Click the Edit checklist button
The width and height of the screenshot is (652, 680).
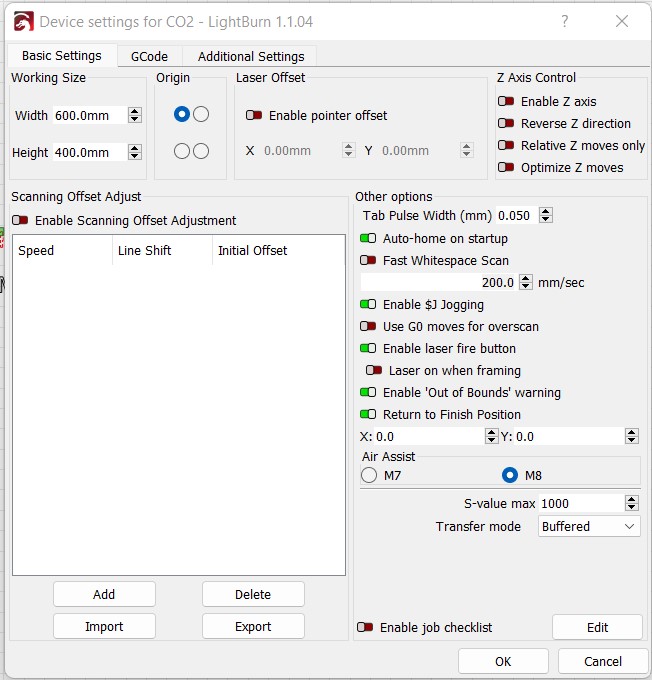(x=597, y=627)
